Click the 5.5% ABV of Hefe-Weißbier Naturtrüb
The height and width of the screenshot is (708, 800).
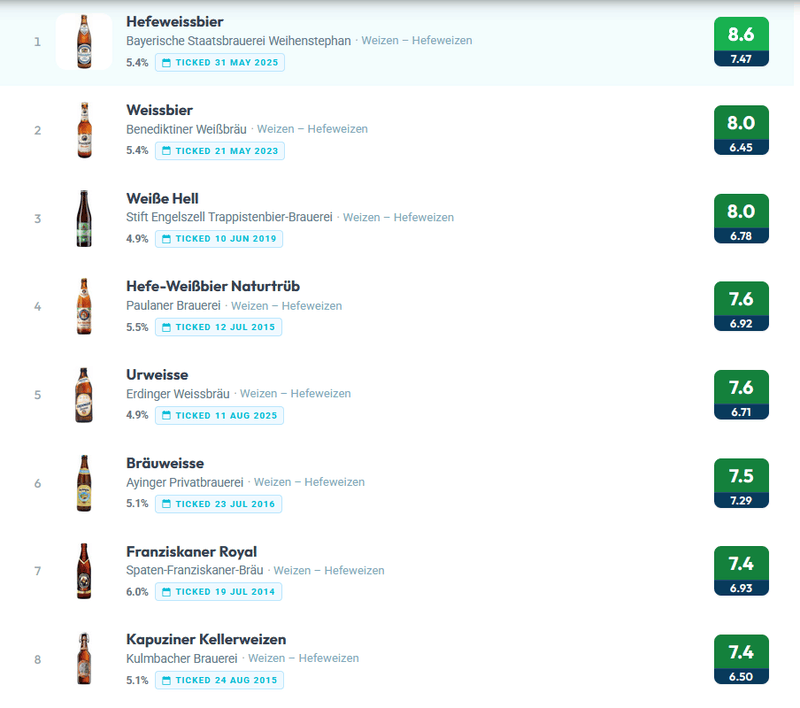pyautogui.click(x=137, y=327)
